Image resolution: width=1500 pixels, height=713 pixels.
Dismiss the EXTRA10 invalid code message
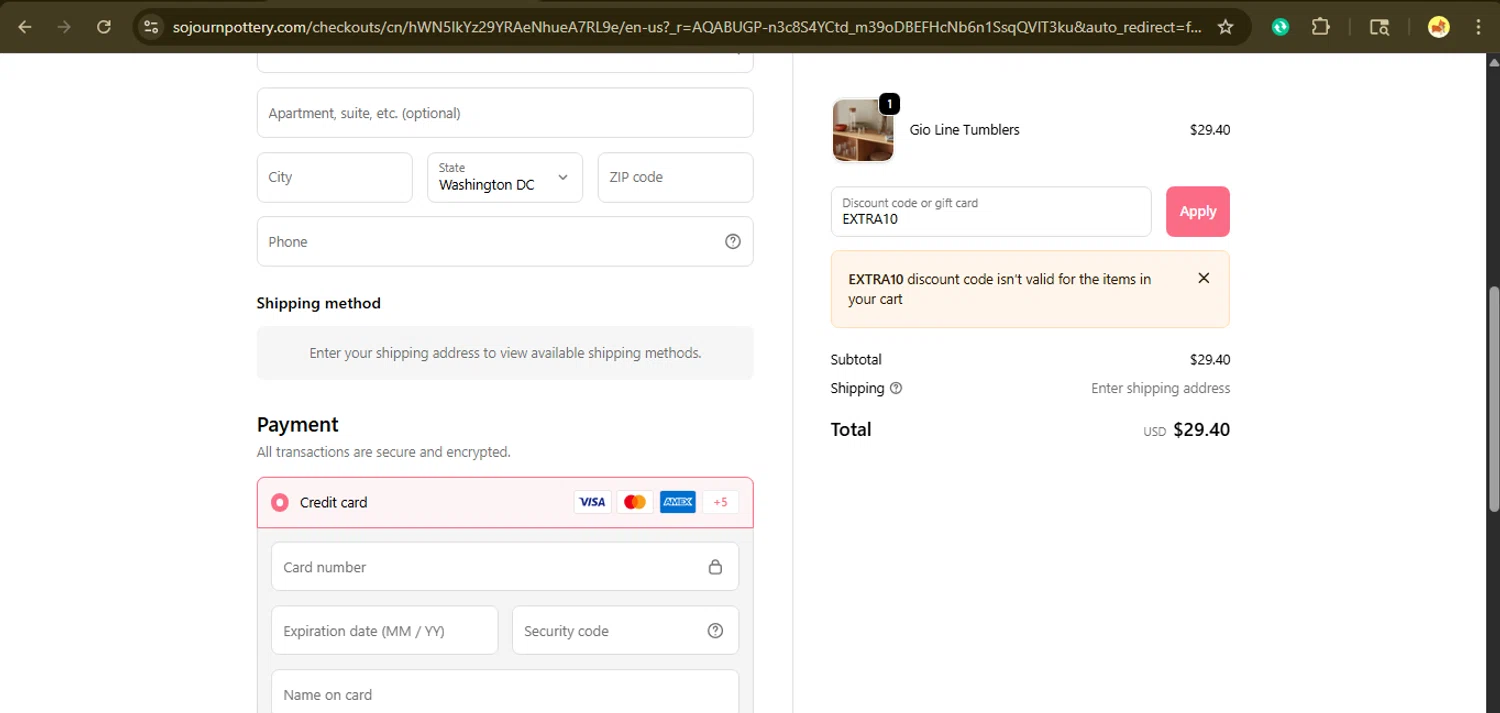pos(1204,278)
